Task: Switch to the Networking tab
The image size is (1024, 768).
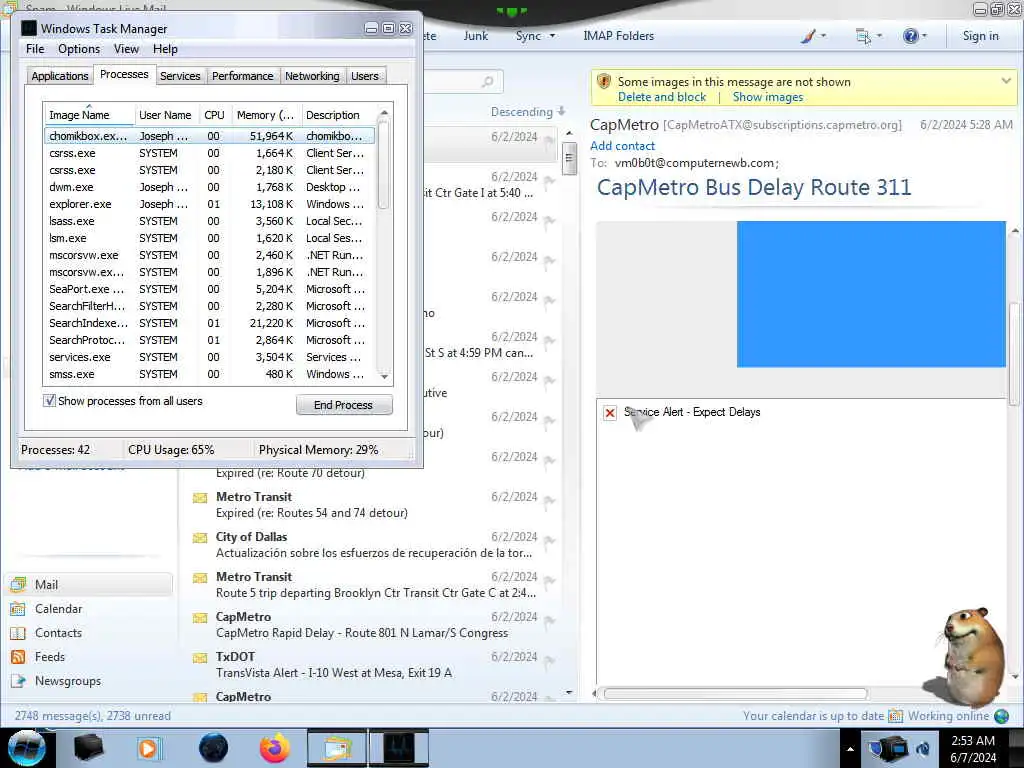Action: click(312, 76)
